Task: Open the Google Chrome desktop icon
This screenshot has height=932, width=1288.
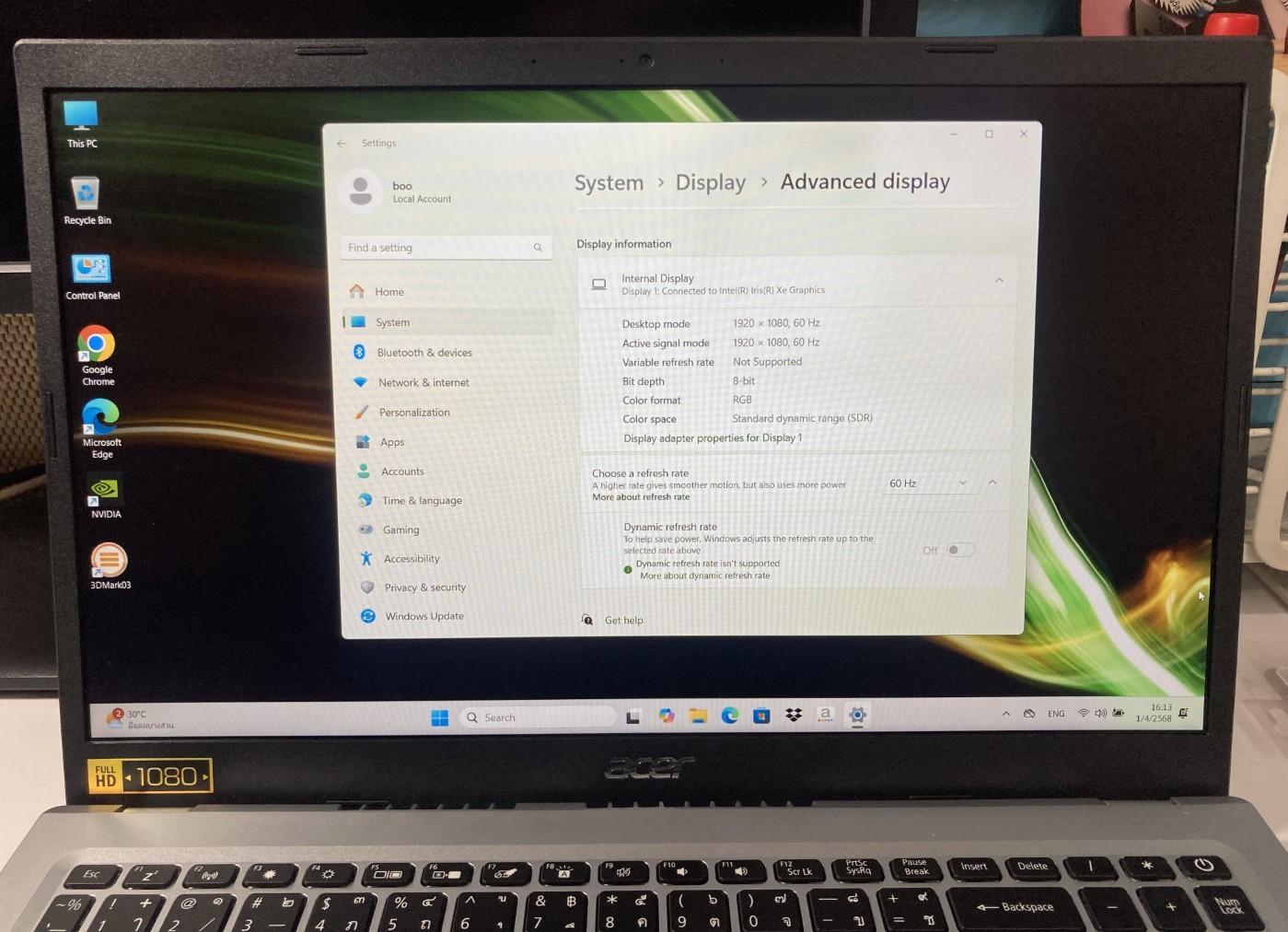Action: (97, 345)
